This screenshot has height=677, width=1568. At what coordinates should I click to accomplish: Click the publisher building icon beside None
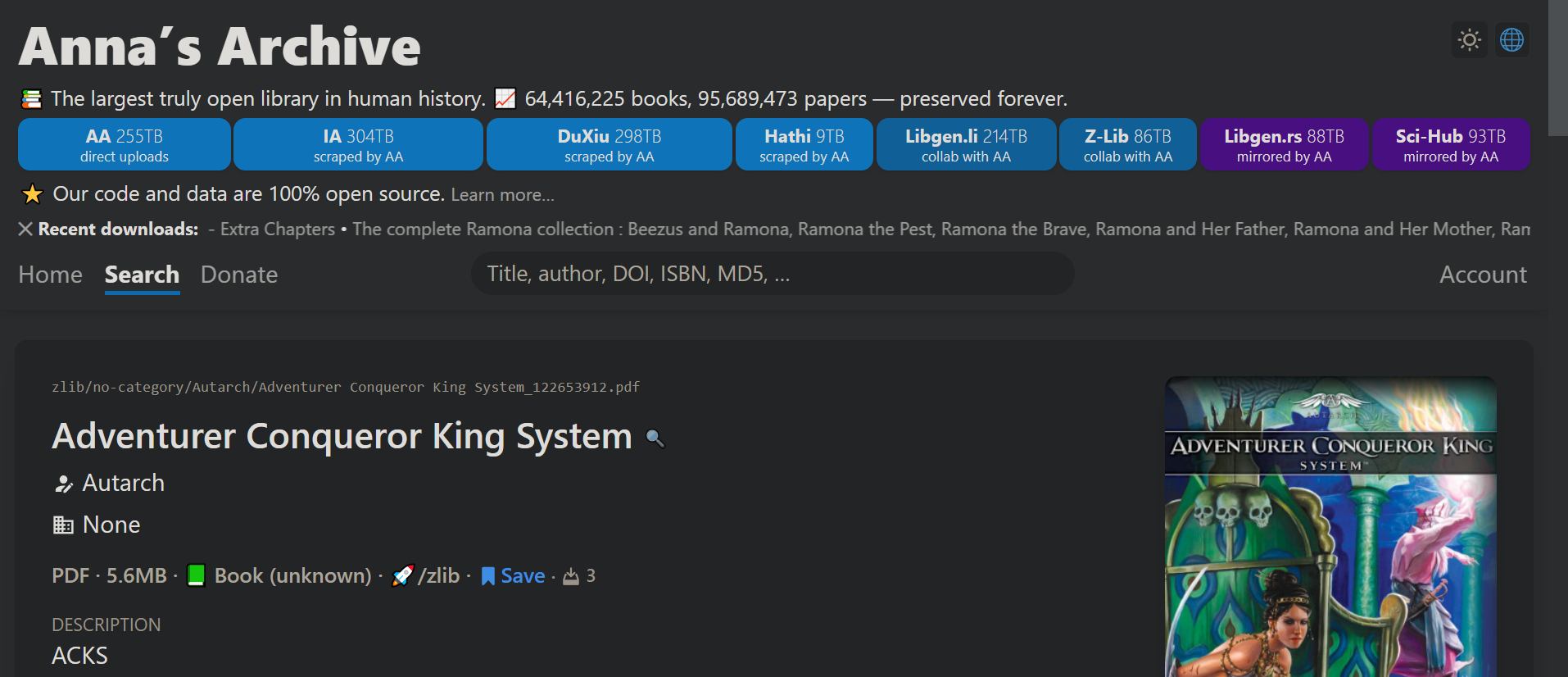point(63,525)
